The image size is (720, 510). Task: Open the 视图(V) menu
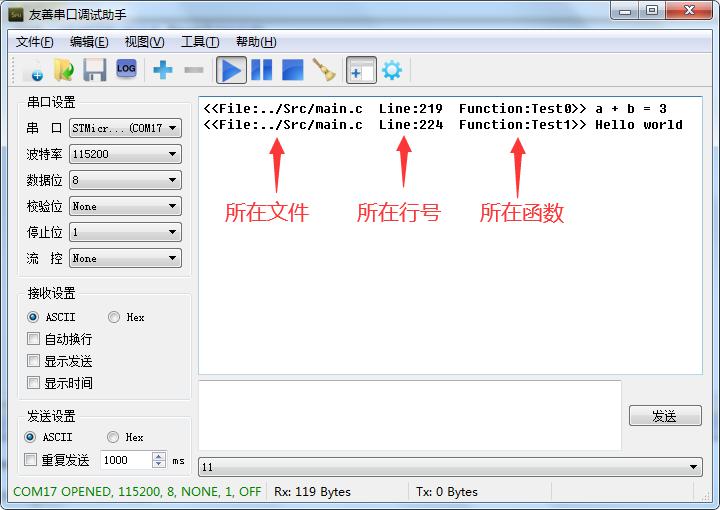click(144, 42)
